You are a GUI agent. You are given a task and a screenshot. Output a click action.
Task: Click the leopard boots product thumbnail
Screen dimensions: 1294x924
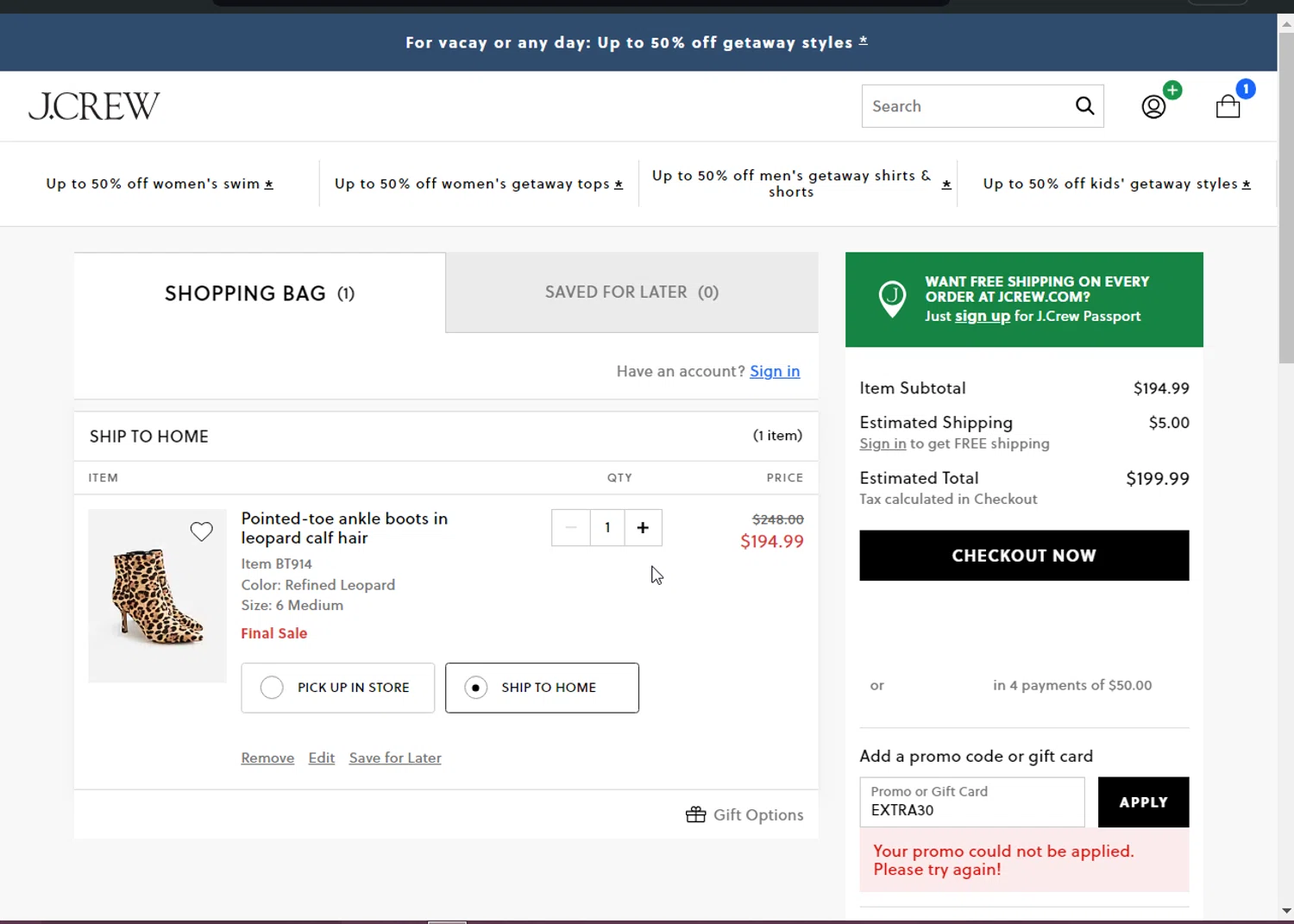pyautogui.click(x=157, y=596)
